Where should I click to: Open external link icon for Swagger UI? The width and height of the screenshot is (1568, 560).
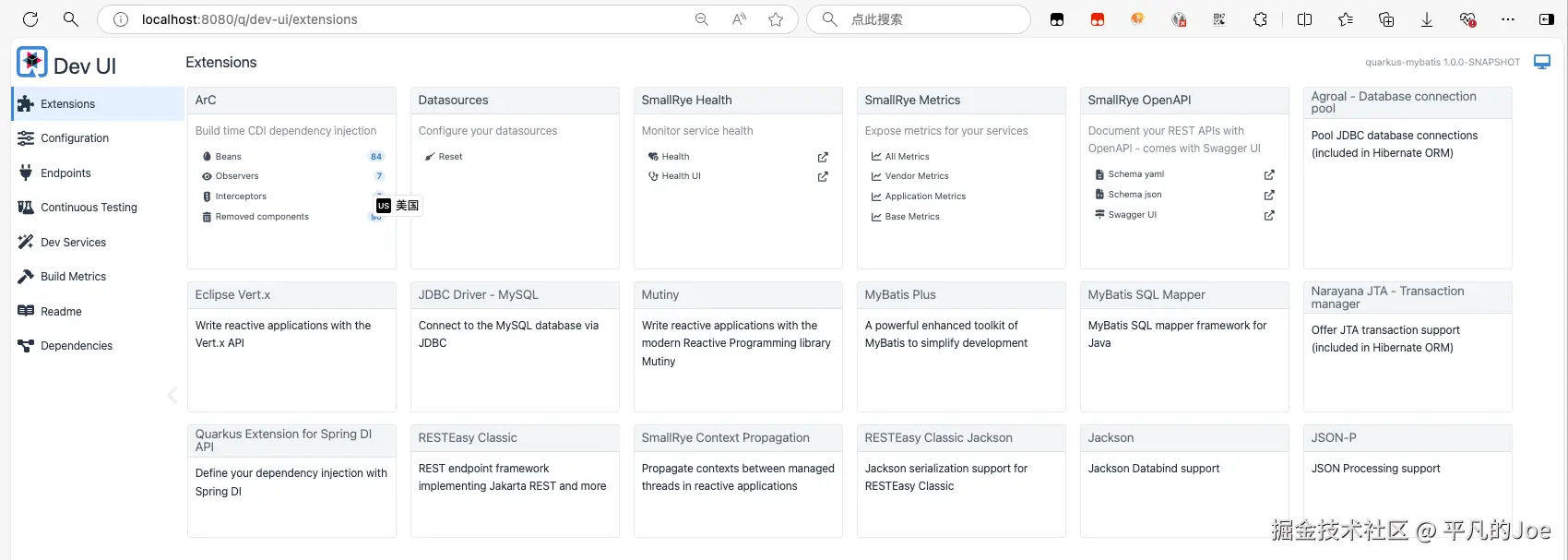click(x=1269, y=215)
